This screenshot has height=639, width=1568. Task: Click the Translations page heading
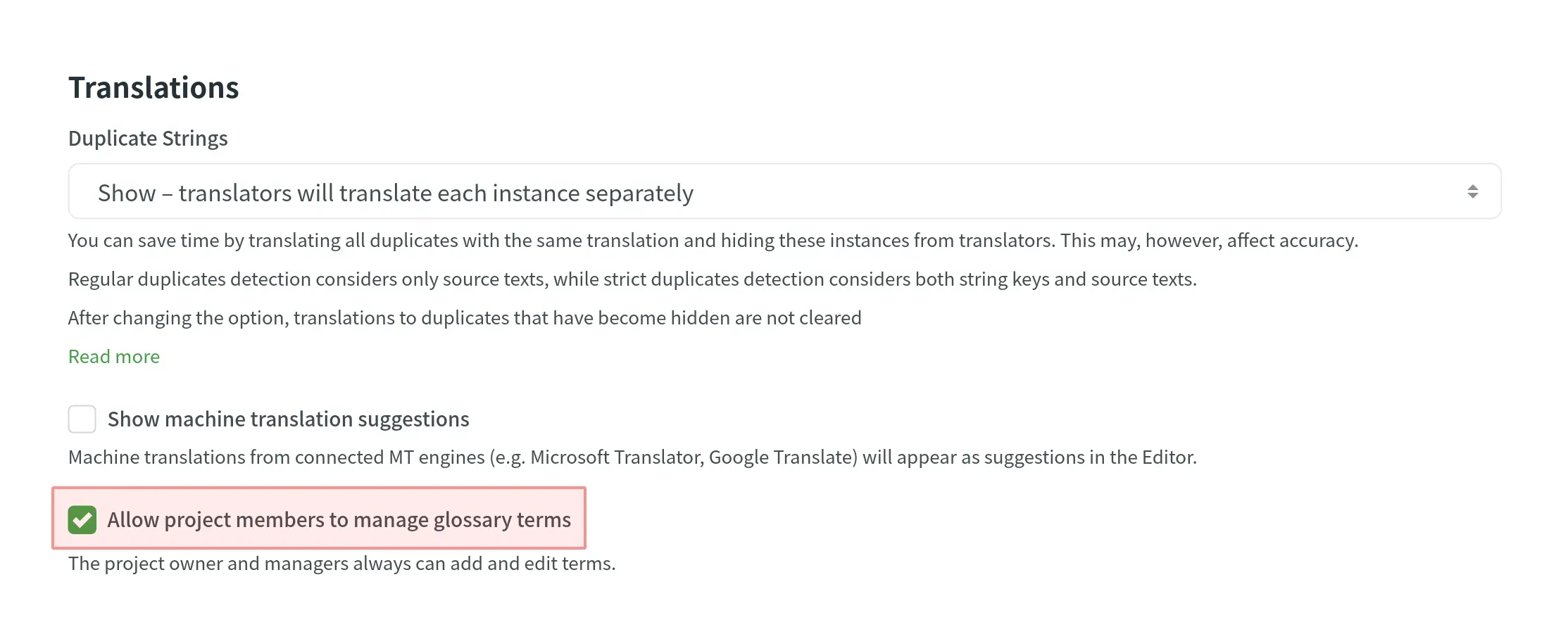153,87
